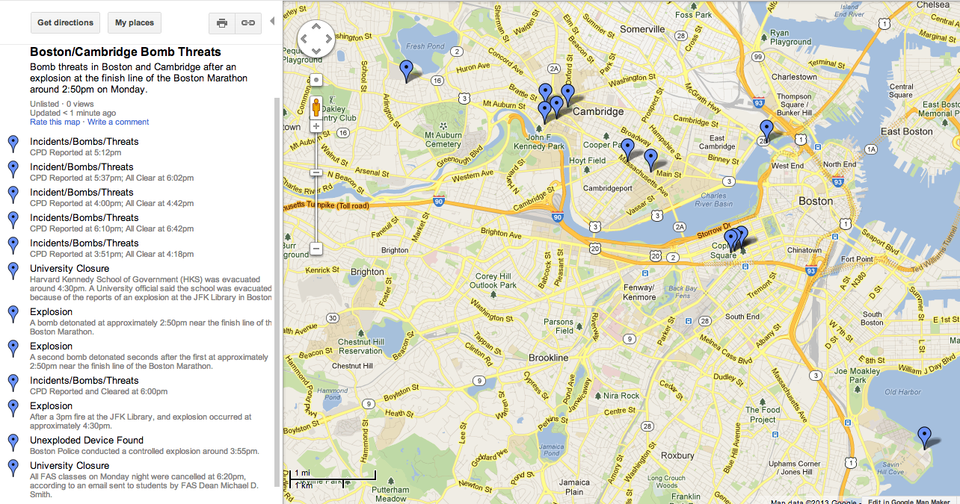Viewport: 960px width, 504px height.
Task: Select the pin beside second bomb Explosion entry
Action: (13, 349)
